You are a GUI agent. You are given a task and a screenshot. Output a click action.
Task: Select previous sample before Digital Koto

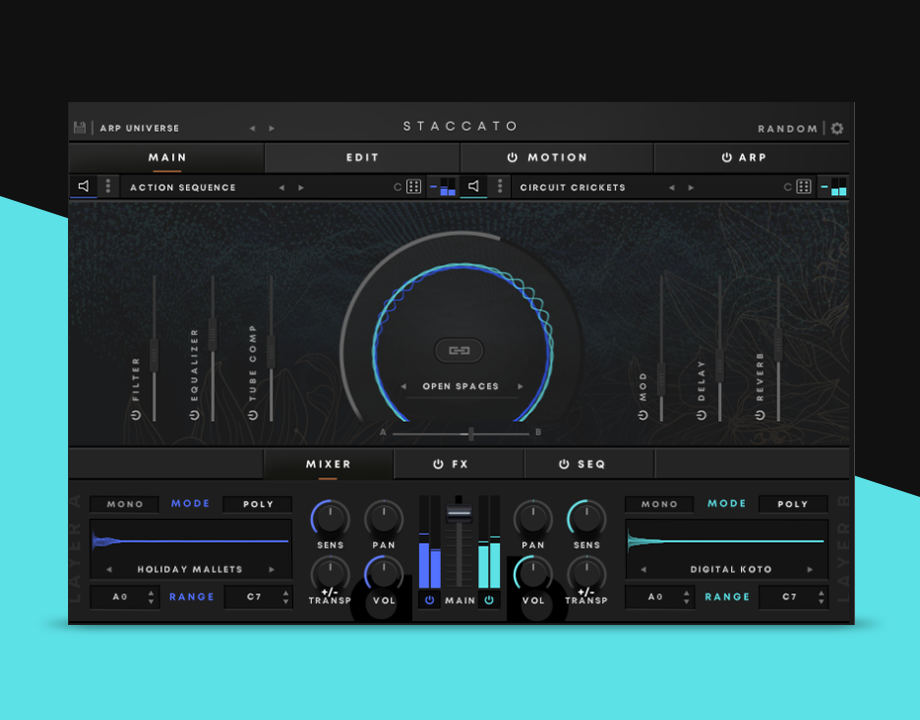[643, 570]
